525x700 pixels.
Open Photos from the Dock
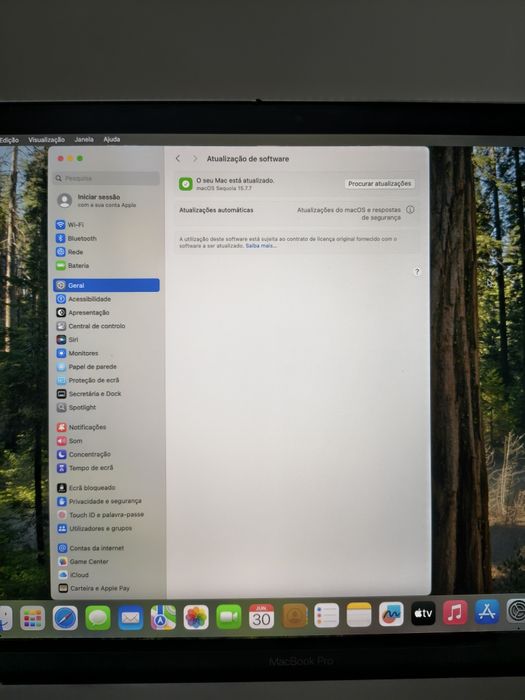point(196,617)
